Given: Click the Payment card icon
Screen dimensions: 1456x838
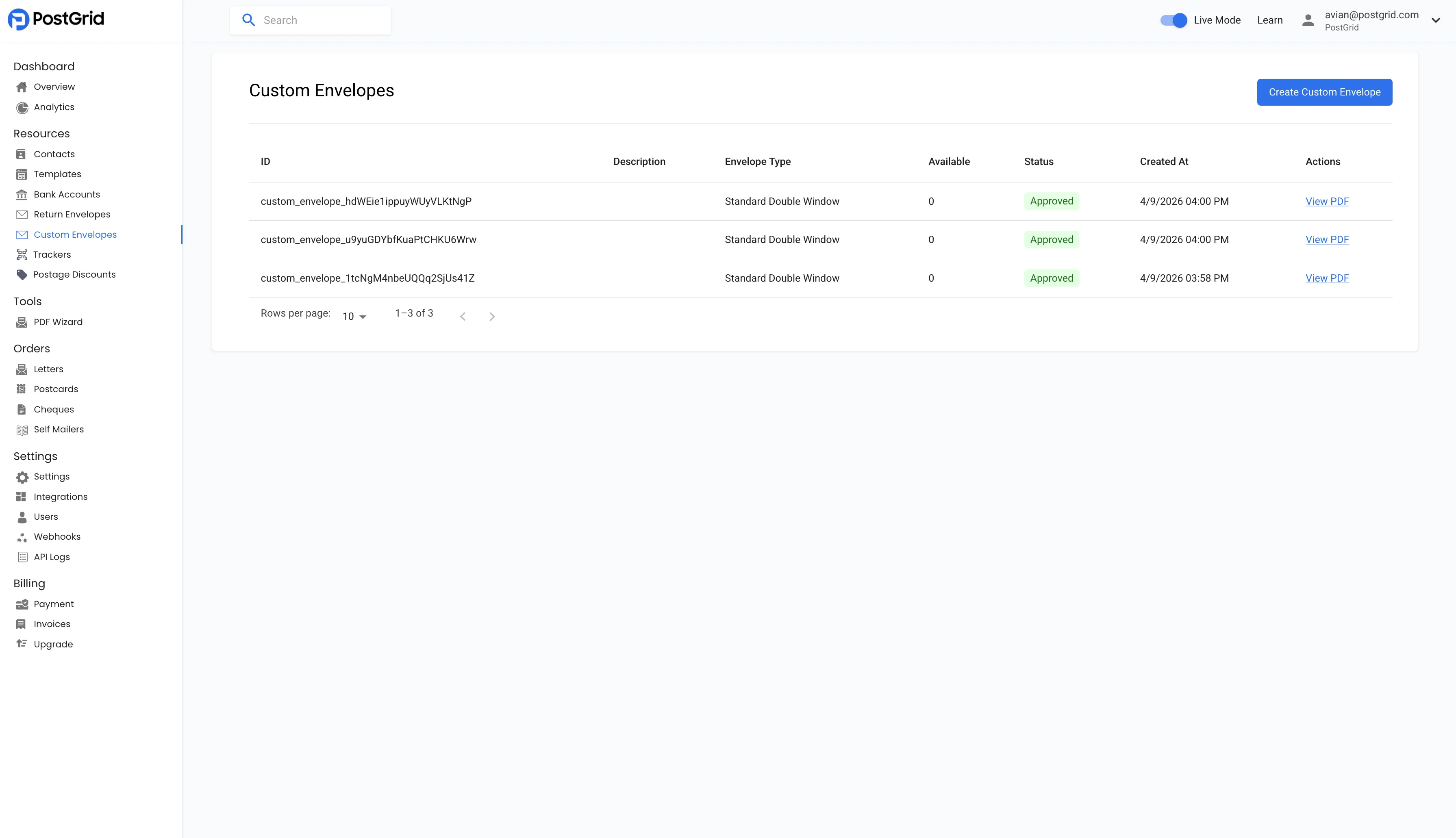Looking at the screenshot, I should (x=22, y=604).
